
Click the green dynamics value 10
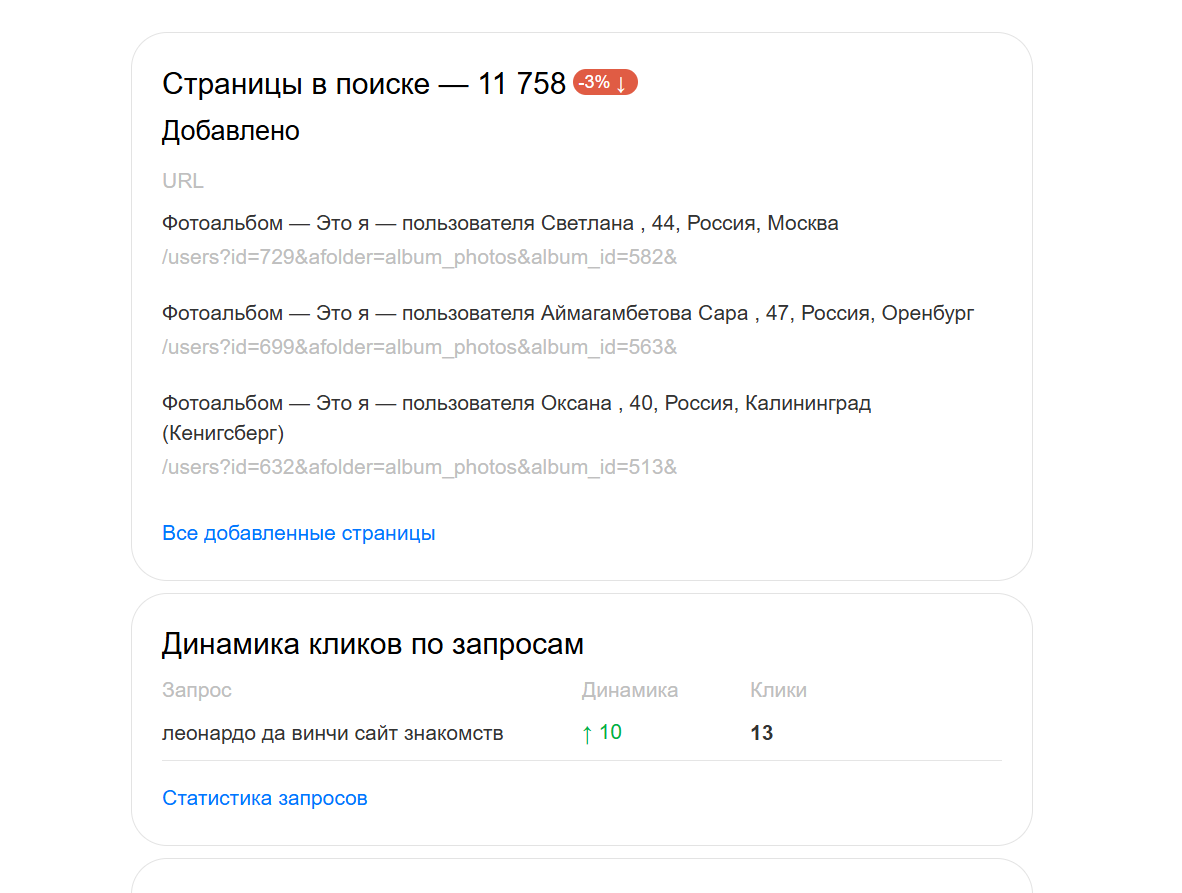tap(610, 732)
